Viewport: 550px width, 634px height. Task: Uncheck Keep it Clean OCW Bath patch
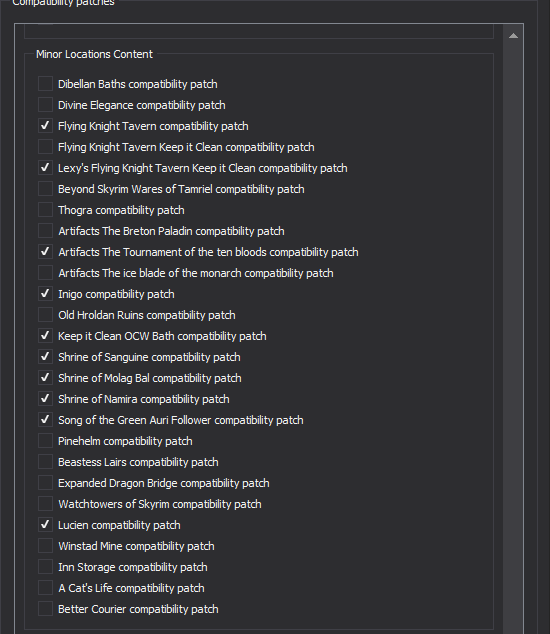point(45,336)
